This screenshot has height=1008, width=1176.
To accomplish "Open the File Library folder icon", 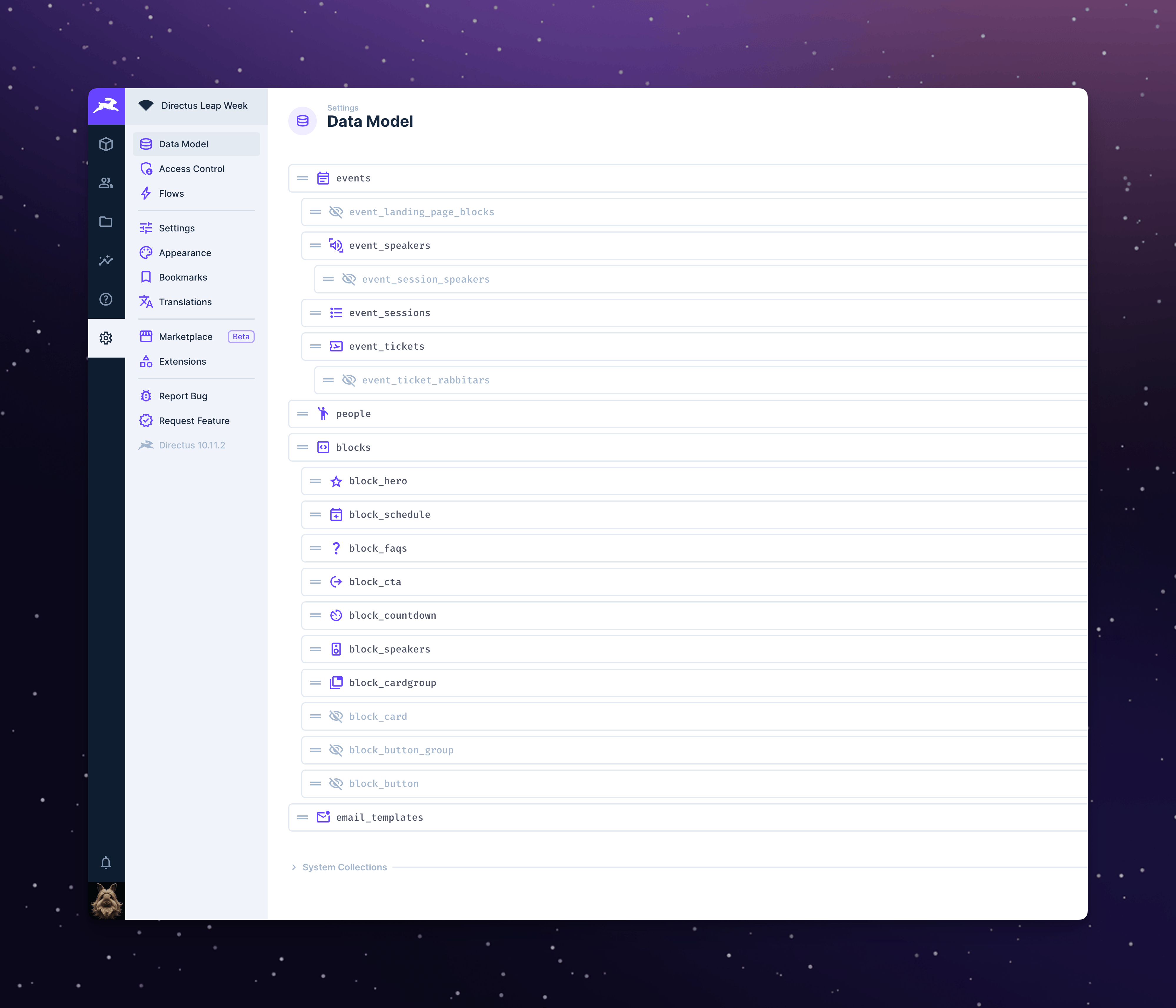I will pos(106,222).
